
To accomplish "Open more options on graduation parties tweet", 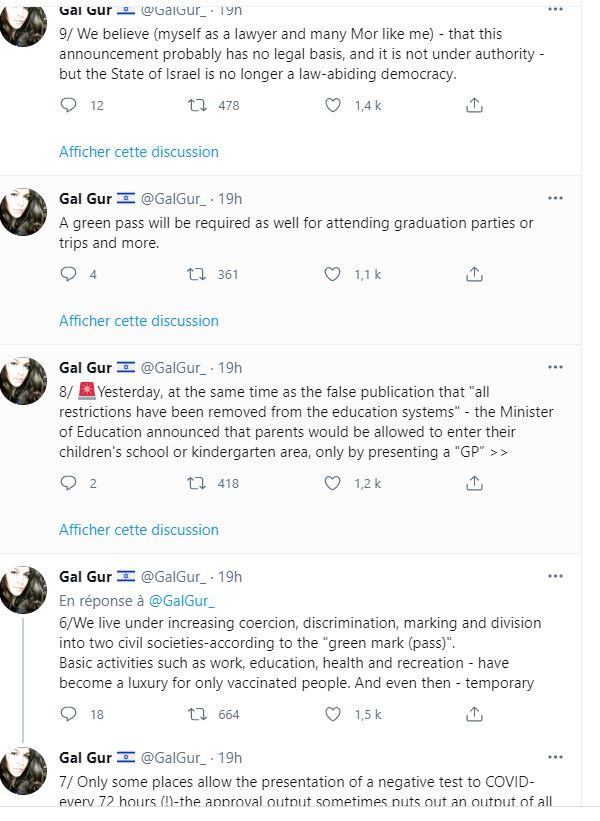I will point(555,198).
